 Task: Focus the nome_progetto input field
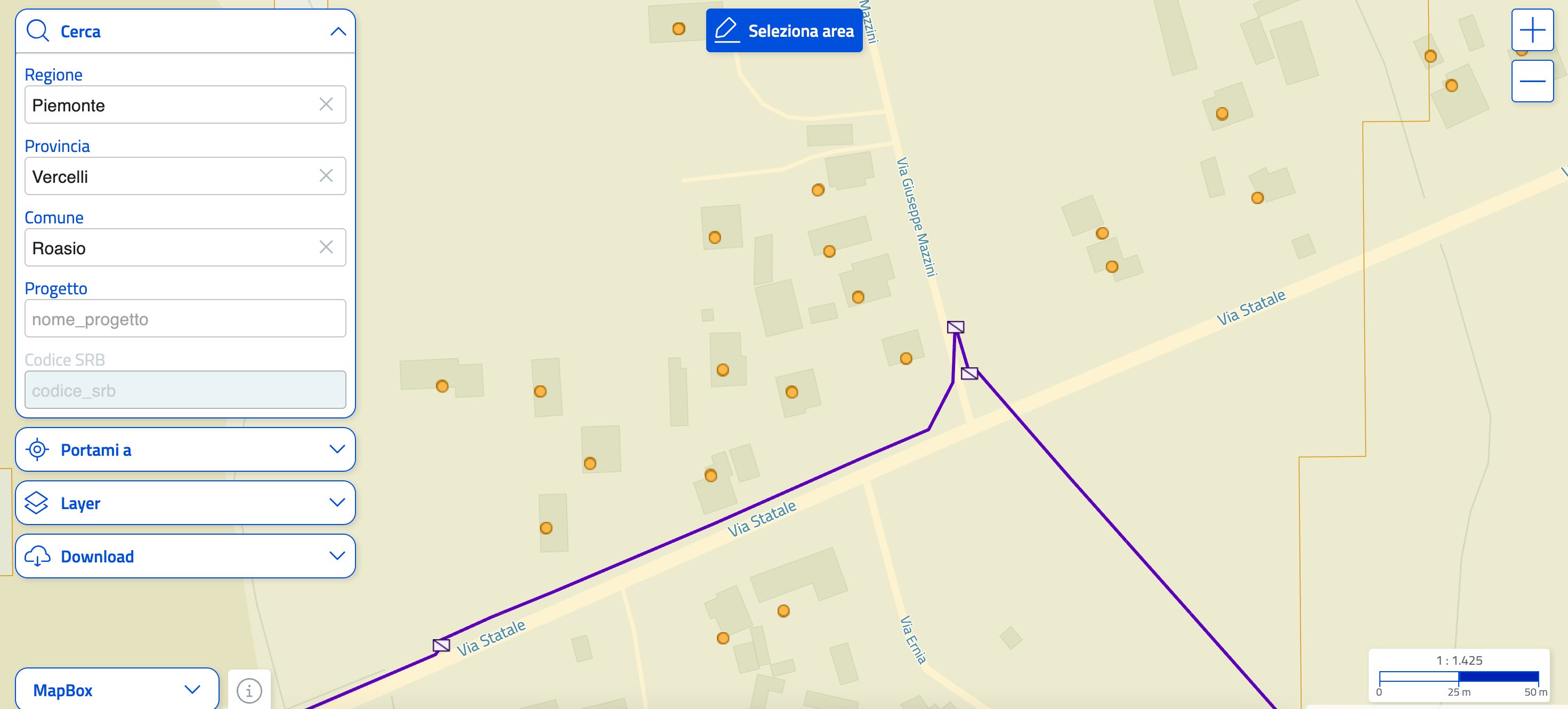coord(185,318)
